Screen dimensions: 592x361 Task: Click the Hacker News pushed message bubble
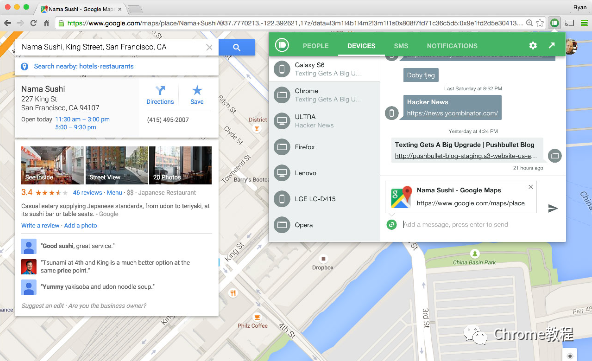click(452, 107)
